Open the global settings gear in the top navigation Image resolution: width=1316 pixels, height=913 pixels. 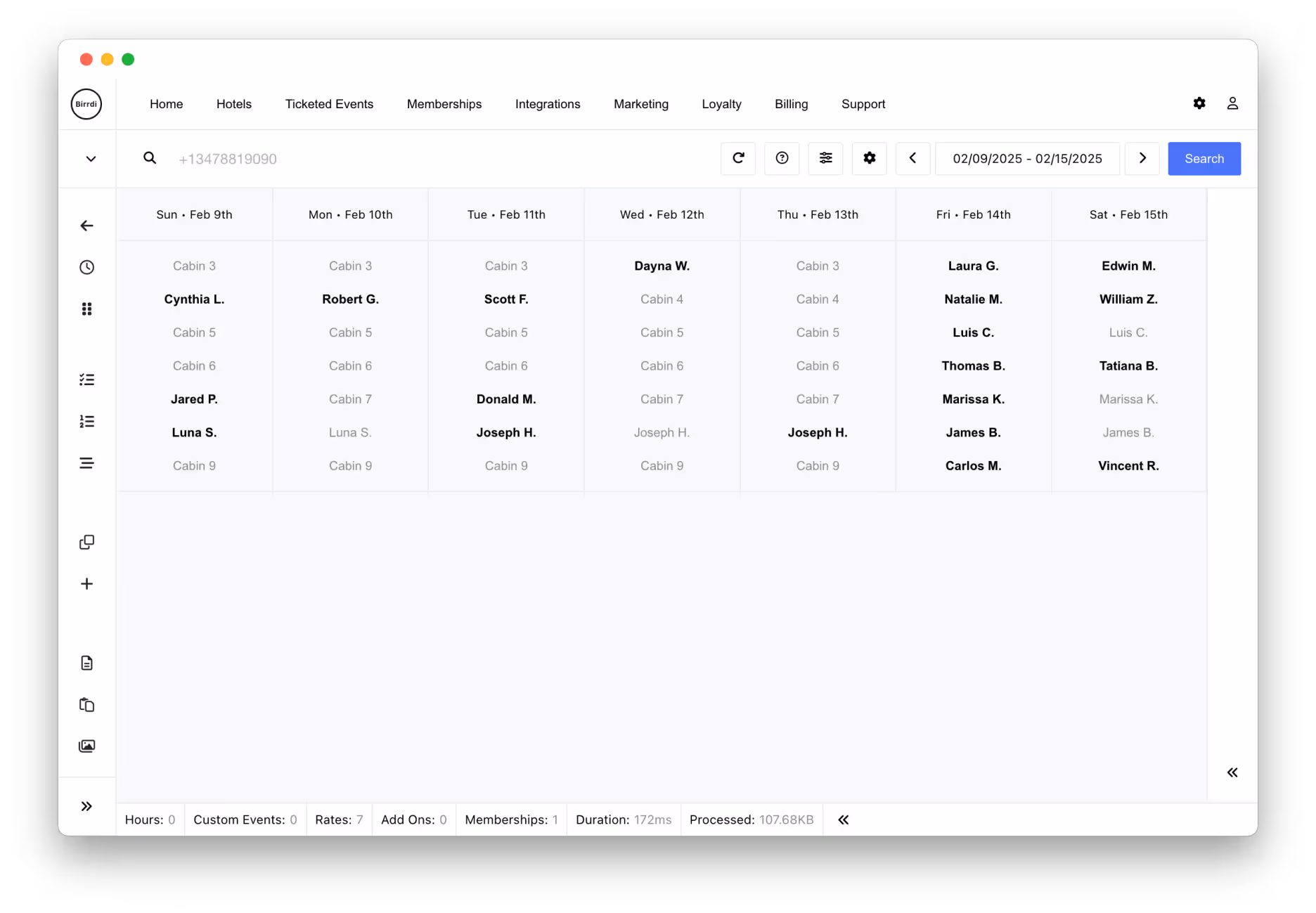(x=1199, y=103)
